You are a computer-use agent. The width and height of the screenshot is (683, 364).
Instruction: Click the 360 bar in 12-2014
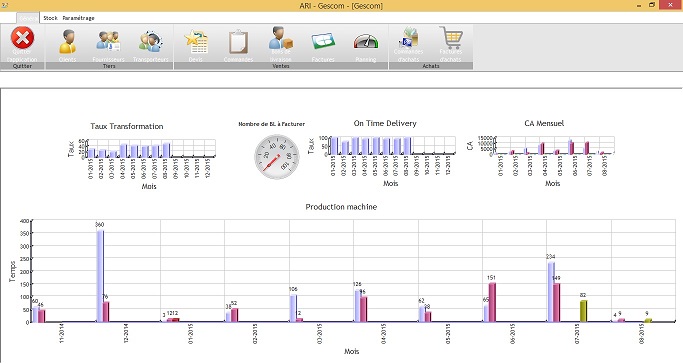[x=100, y=276]
